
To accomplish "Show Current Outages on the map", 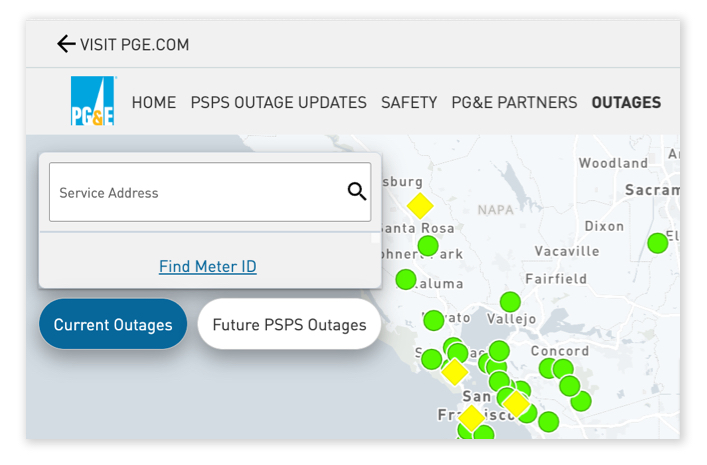I will tap(113, 325).
